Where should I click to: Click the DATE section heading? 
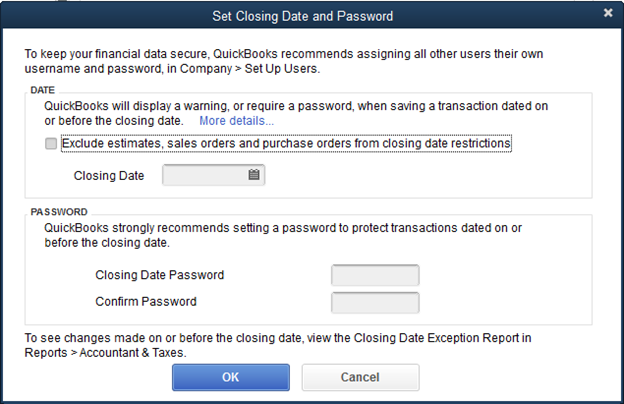click(x=44, y=90)
